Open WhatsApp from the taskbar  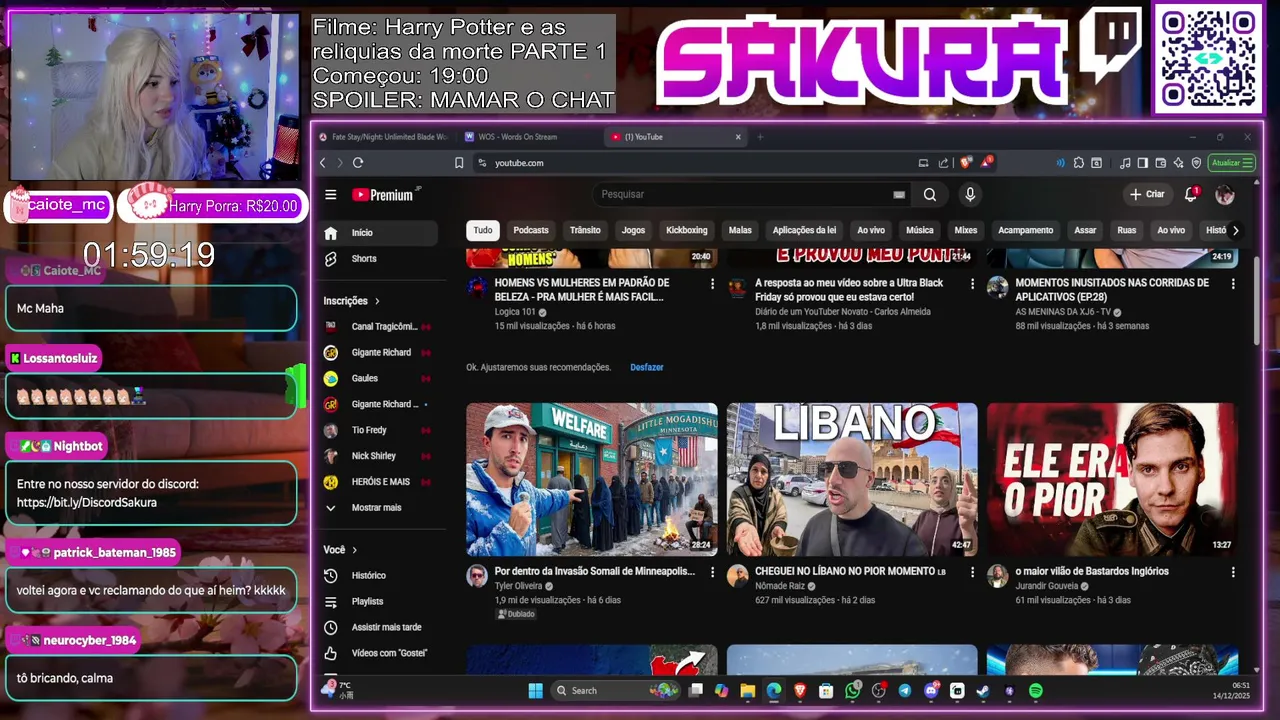coord(852,691)
